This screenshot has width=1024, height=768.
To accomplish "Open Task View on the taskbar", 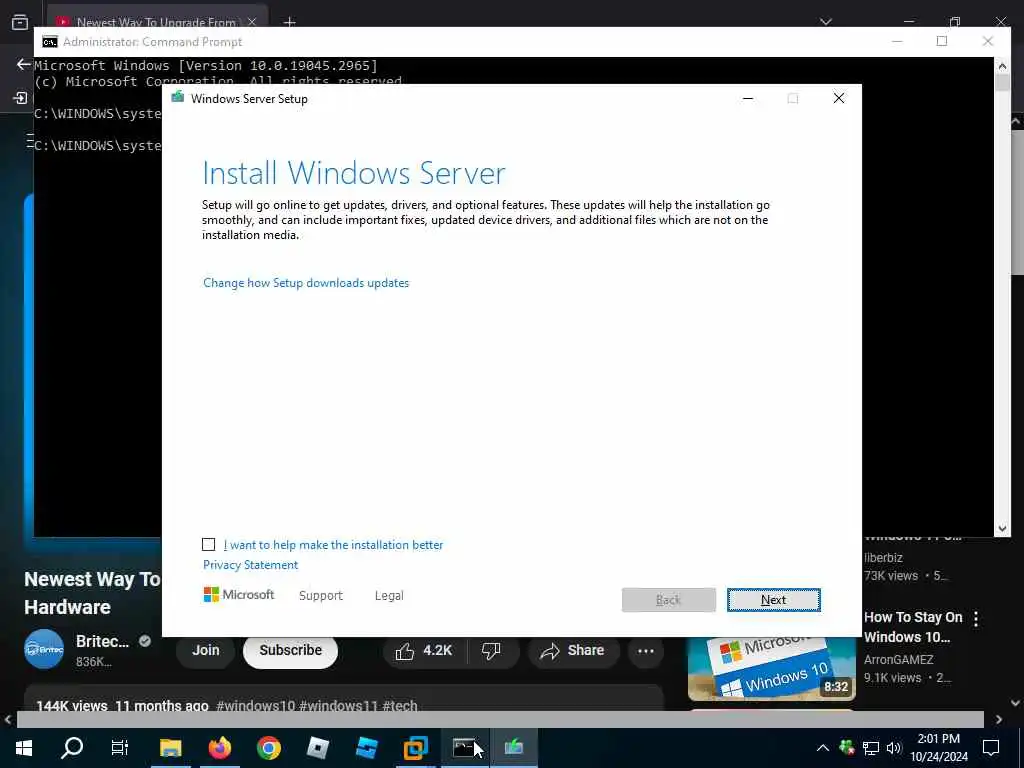I will [120, 748].
